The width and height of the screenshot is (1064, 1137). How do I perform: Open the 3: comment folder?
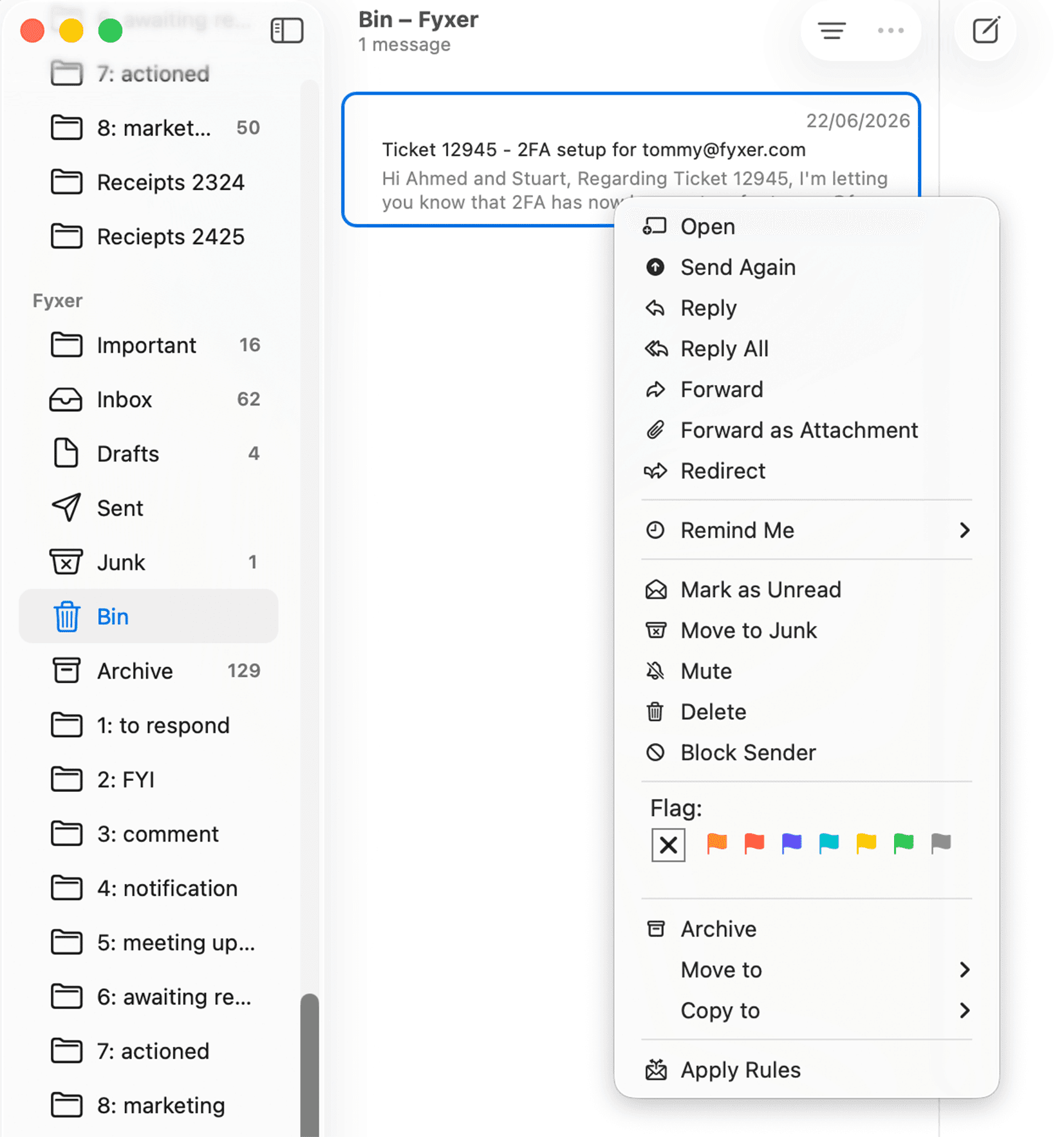[x=149, y=834]
